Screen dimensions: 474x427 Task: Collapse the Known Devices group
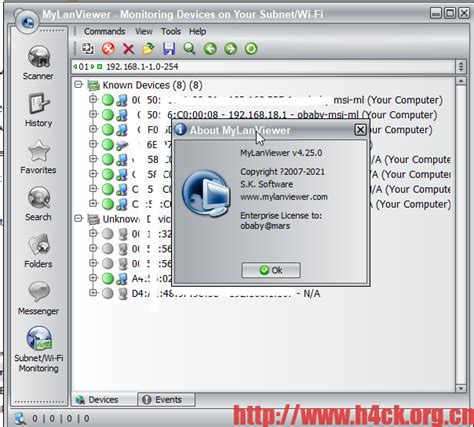79,84
